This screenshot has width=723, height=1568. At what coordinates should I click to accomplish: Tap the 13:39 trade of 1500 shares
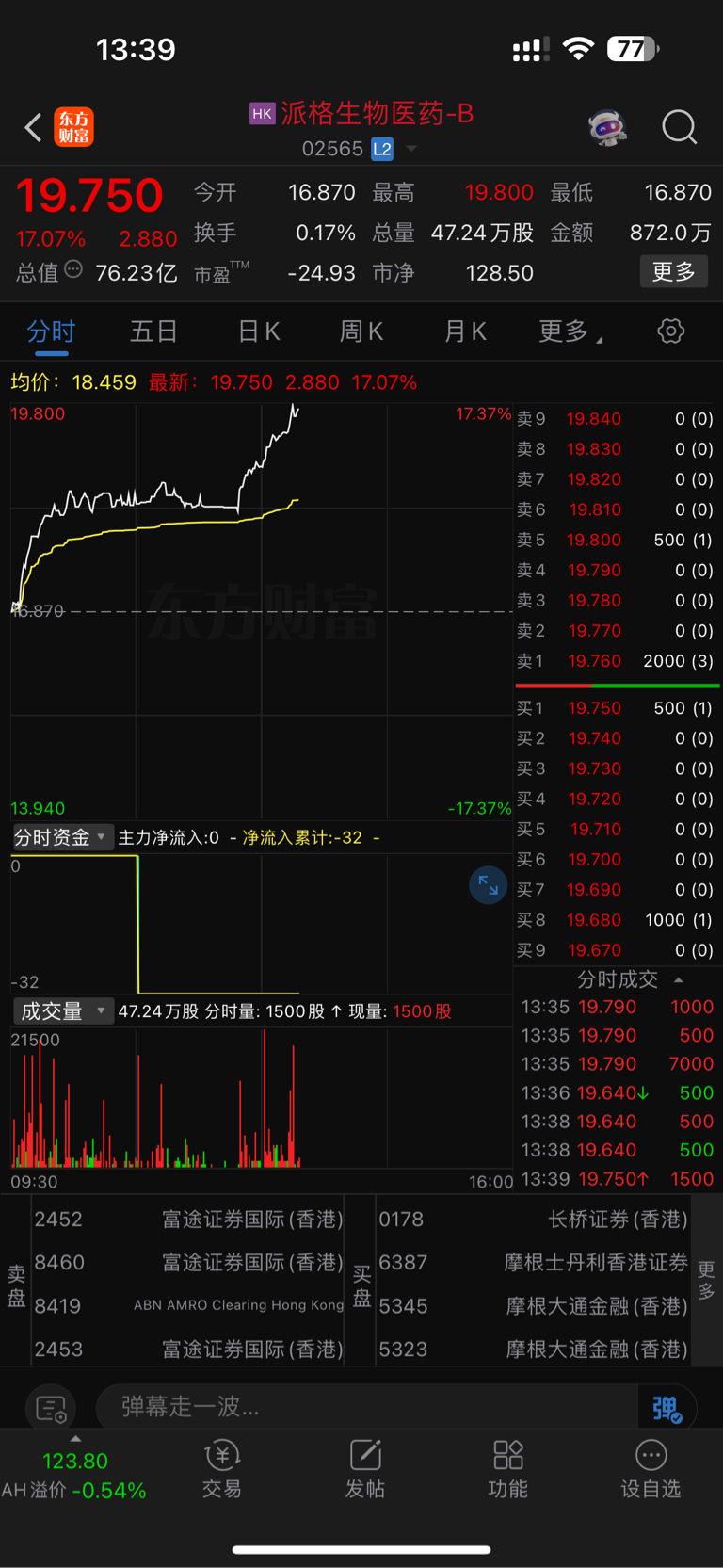(x=618, y=1179)
